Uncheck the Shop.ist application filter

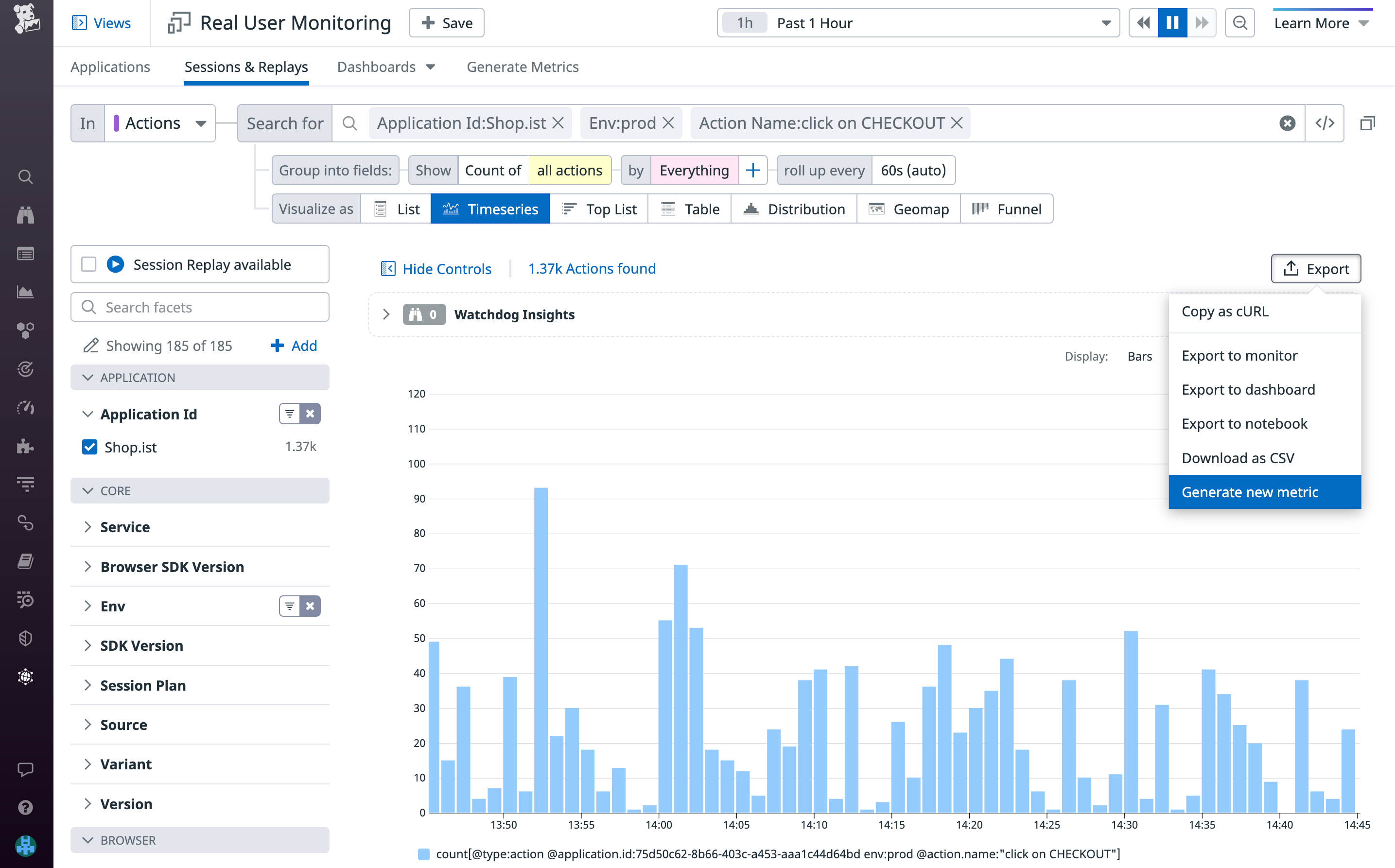point(90,447)
